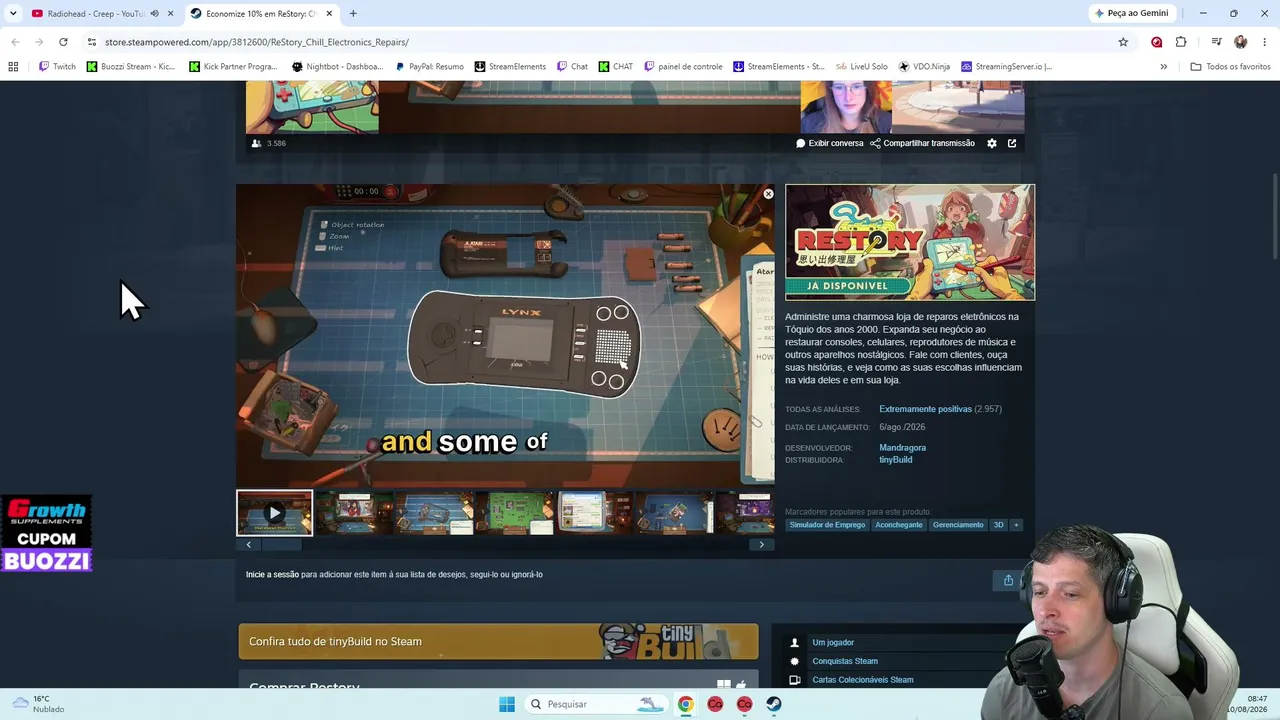The image size is (1280, 720).
Task: Open publisher tinyBuild link
Action: [895, 460]
